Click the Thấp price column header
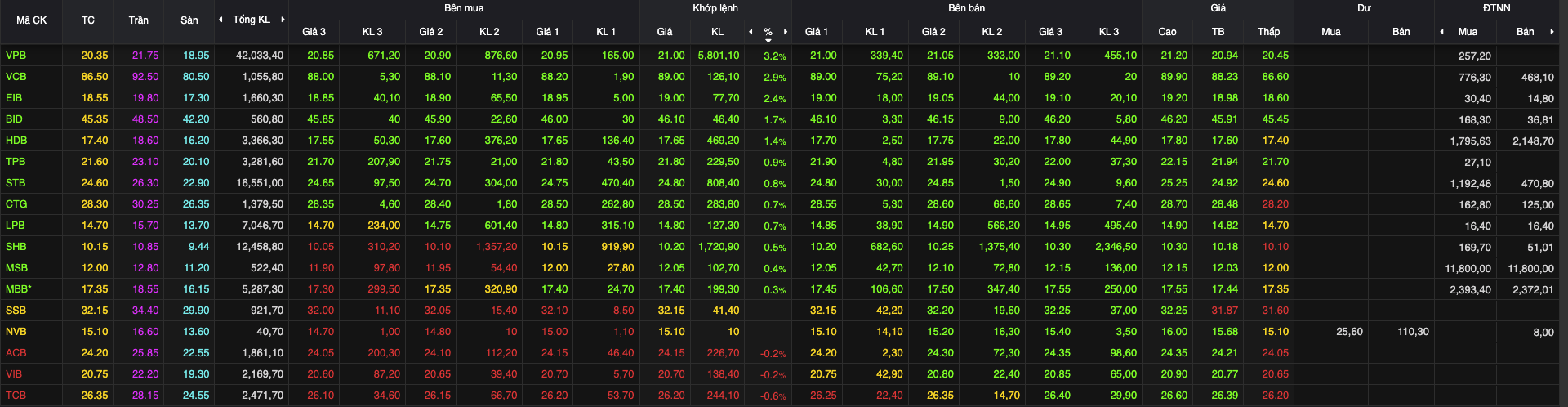1568x407 pixels. (x=1269, y=32)
